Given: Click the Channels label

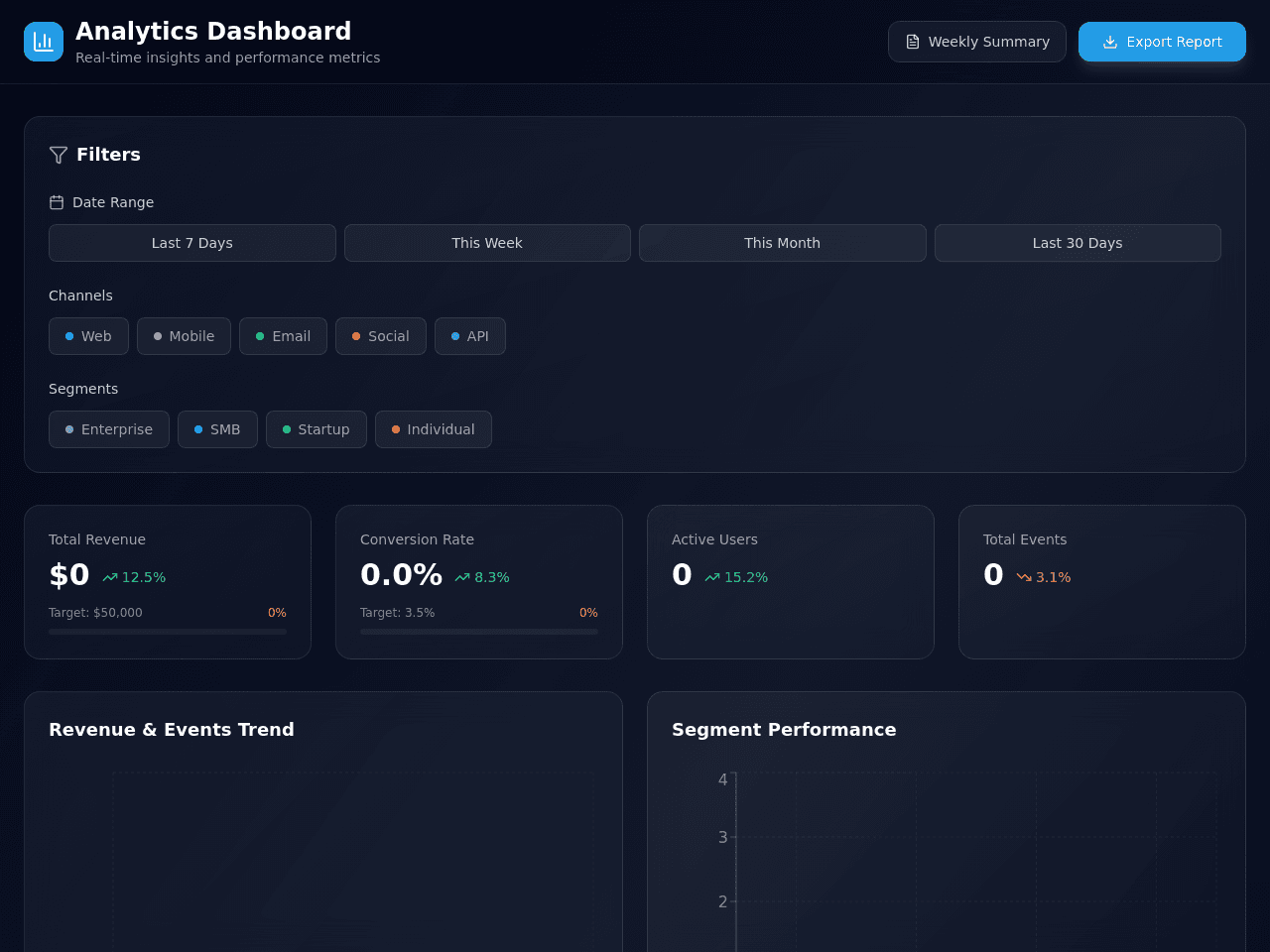Looking at the screenshot, I should click(x=80, y=296).
